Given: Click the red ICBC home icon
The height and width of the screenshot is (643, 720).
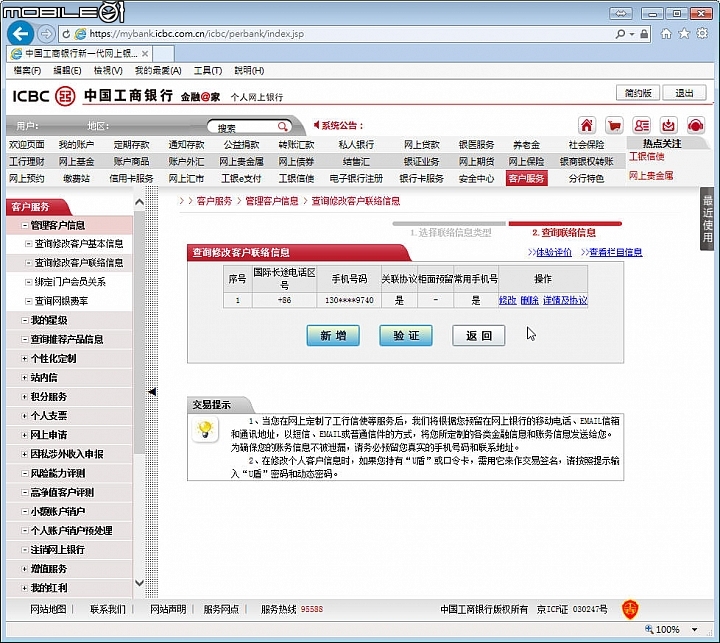Looking at the screenshot, I should coord(586,125).
